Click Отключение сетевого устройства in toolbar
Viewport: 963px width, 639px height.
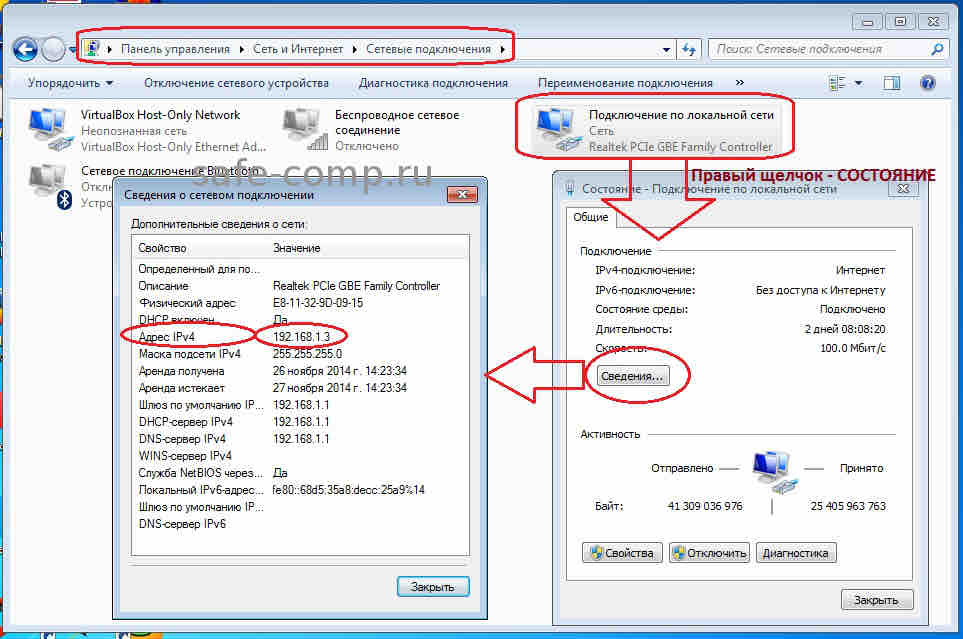coord(236,83)
